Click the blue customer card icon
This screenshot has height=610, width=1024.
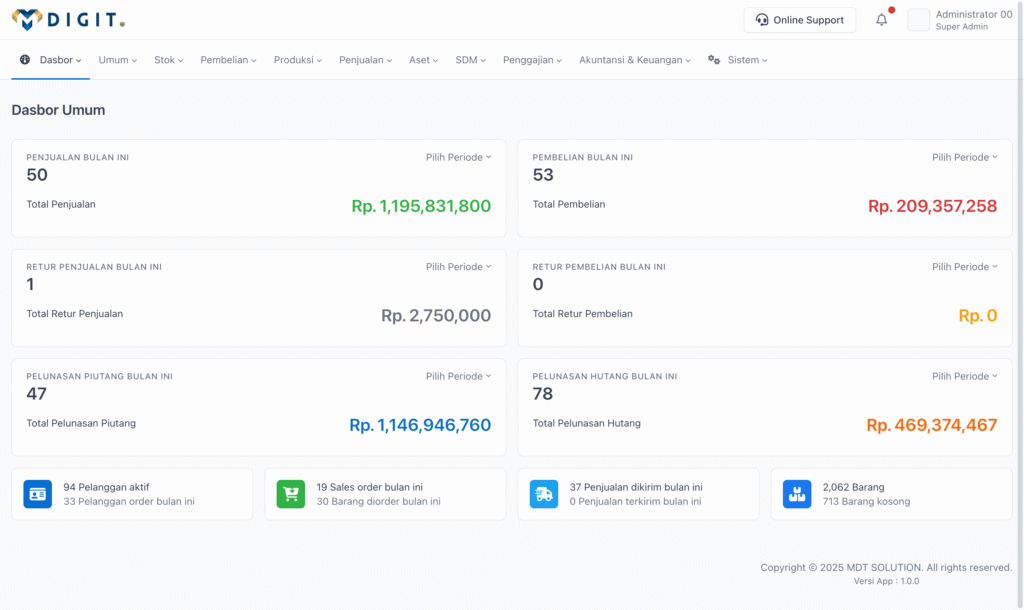tap(38, 494)
